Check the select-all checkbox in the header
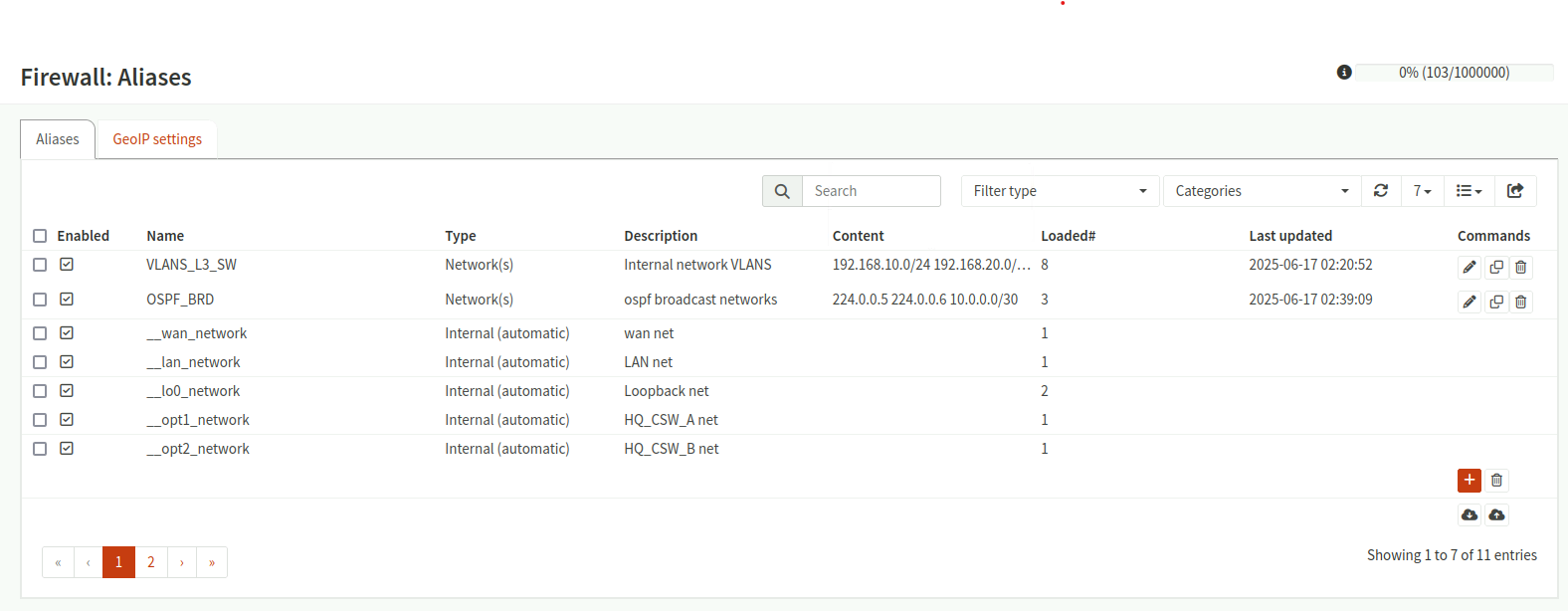The height and width of the screenshot is (611, 1568). pos(40,236)
